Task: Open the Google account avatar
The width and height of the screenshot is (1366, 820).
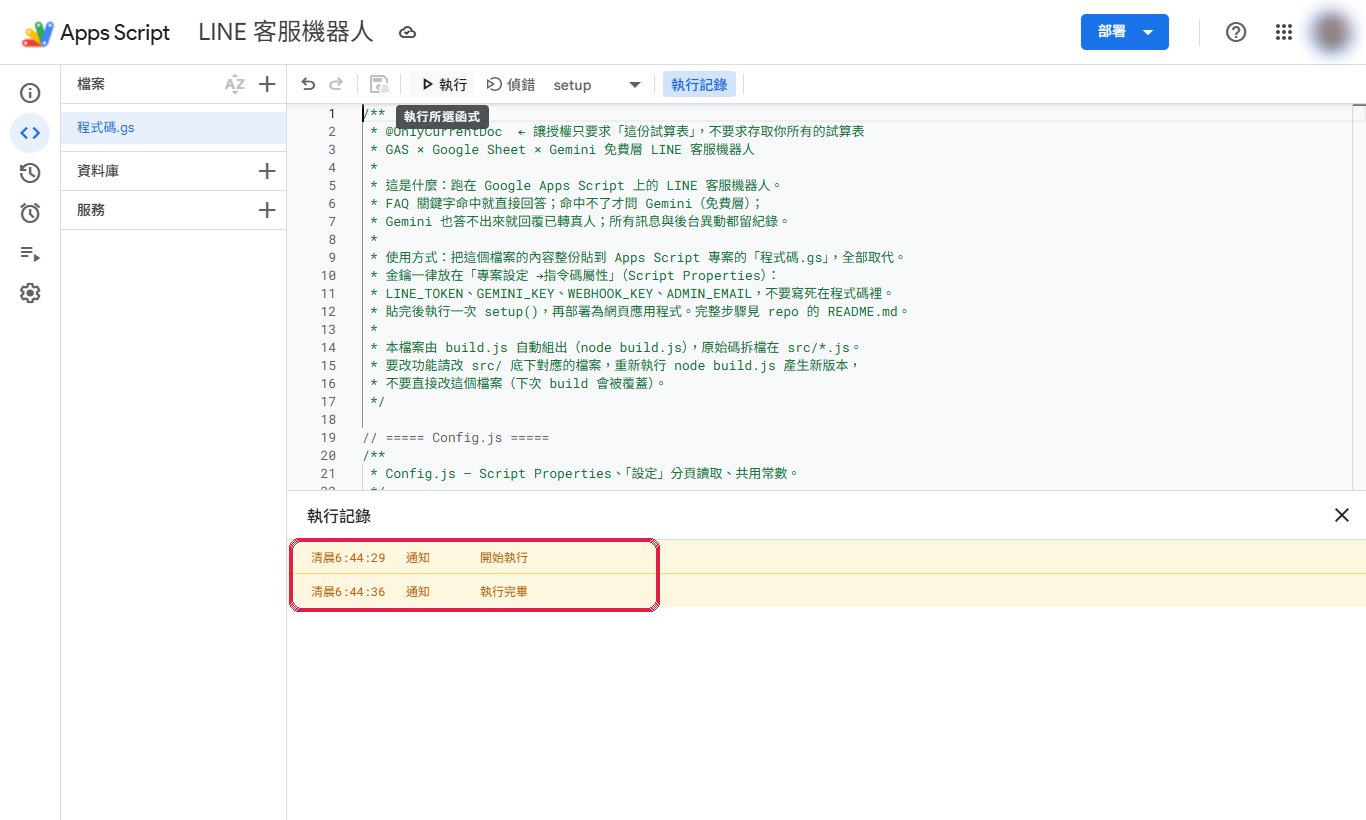Action: 1330,32
